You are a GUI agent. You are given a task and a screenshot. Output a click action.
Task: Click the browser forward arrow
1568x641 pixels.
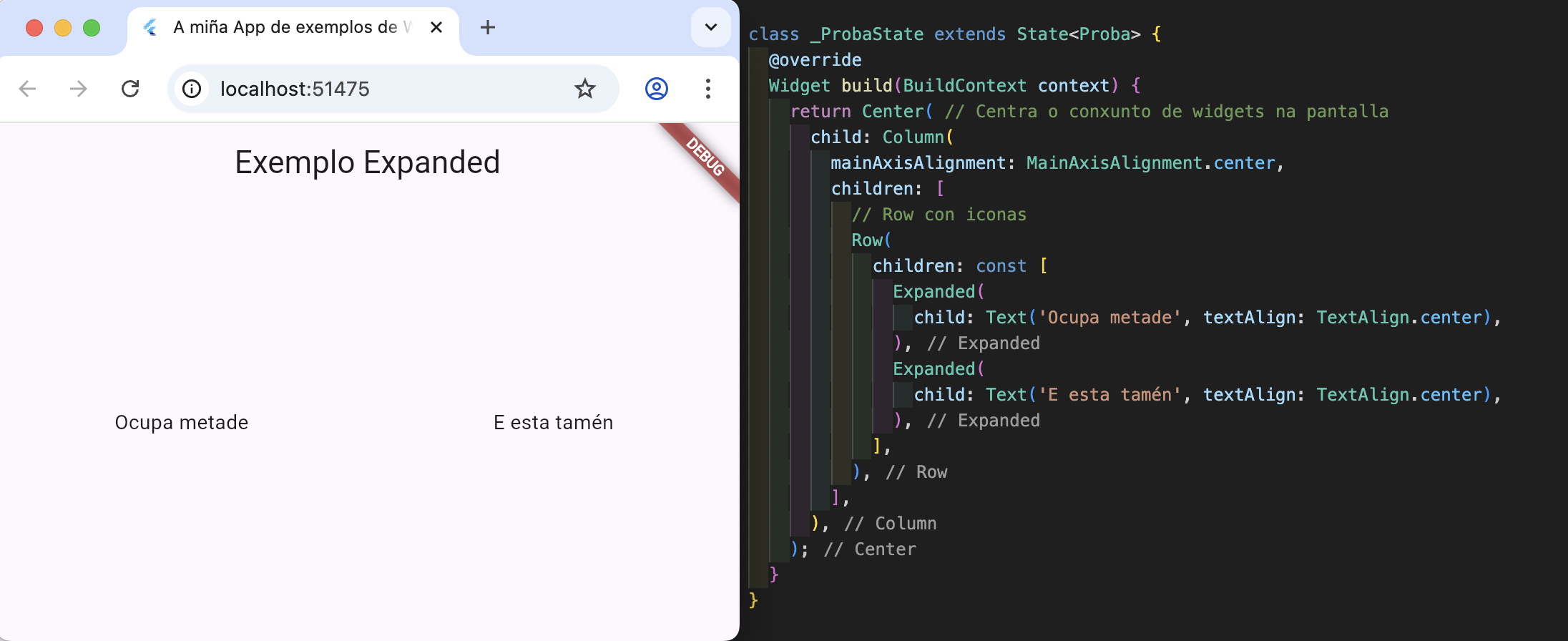click(79, 89)
